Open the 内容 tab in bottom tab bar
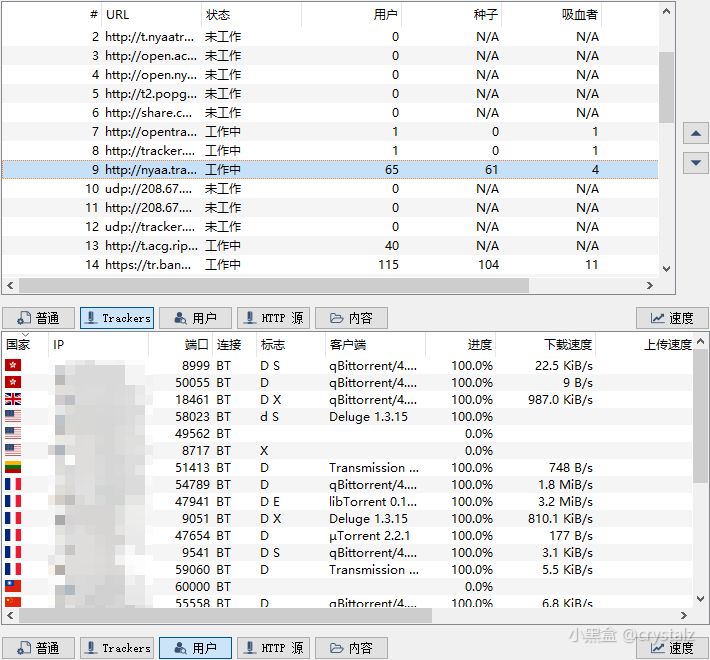This screenshot has width=710, height=660. click(351, 648)
